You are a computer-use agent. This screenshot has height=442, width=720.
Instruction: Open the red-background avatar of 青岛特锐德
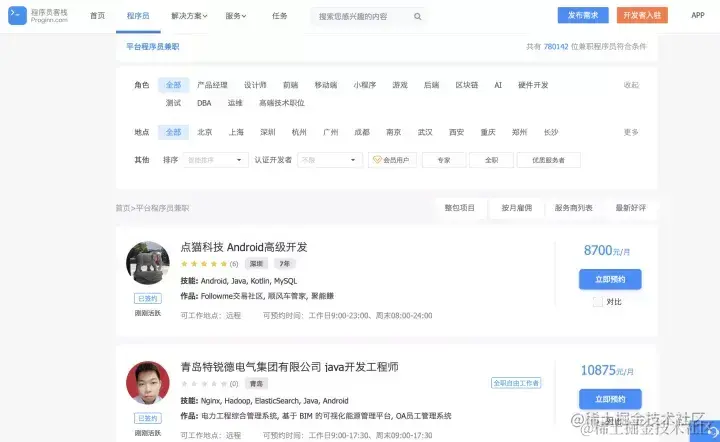tap(148, 383)
